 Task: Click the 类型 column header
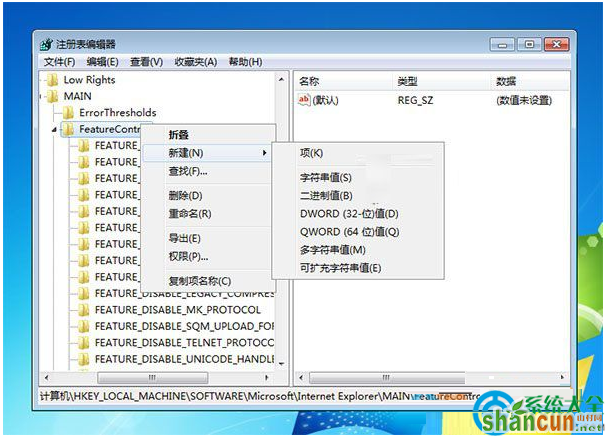pyautogui.click(x=442, y=81)
